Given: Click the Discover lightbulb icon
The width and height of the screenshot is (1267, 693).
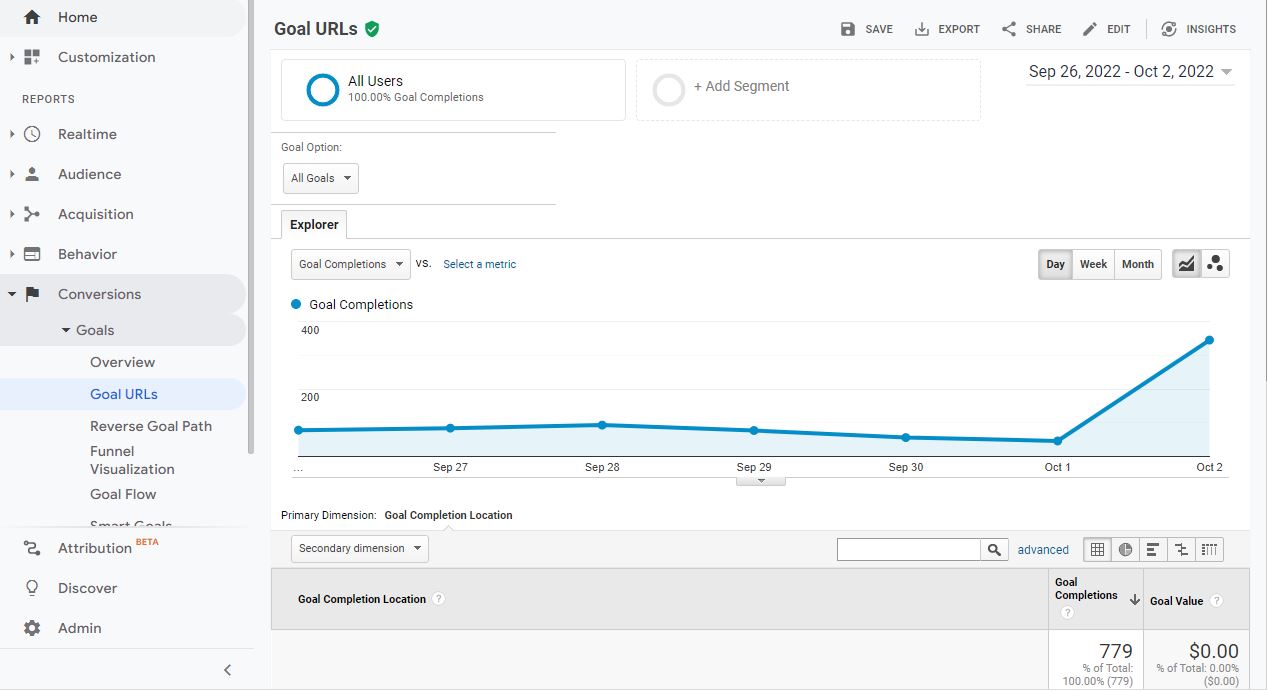Looking at the screenshot, I should [32, 588].
